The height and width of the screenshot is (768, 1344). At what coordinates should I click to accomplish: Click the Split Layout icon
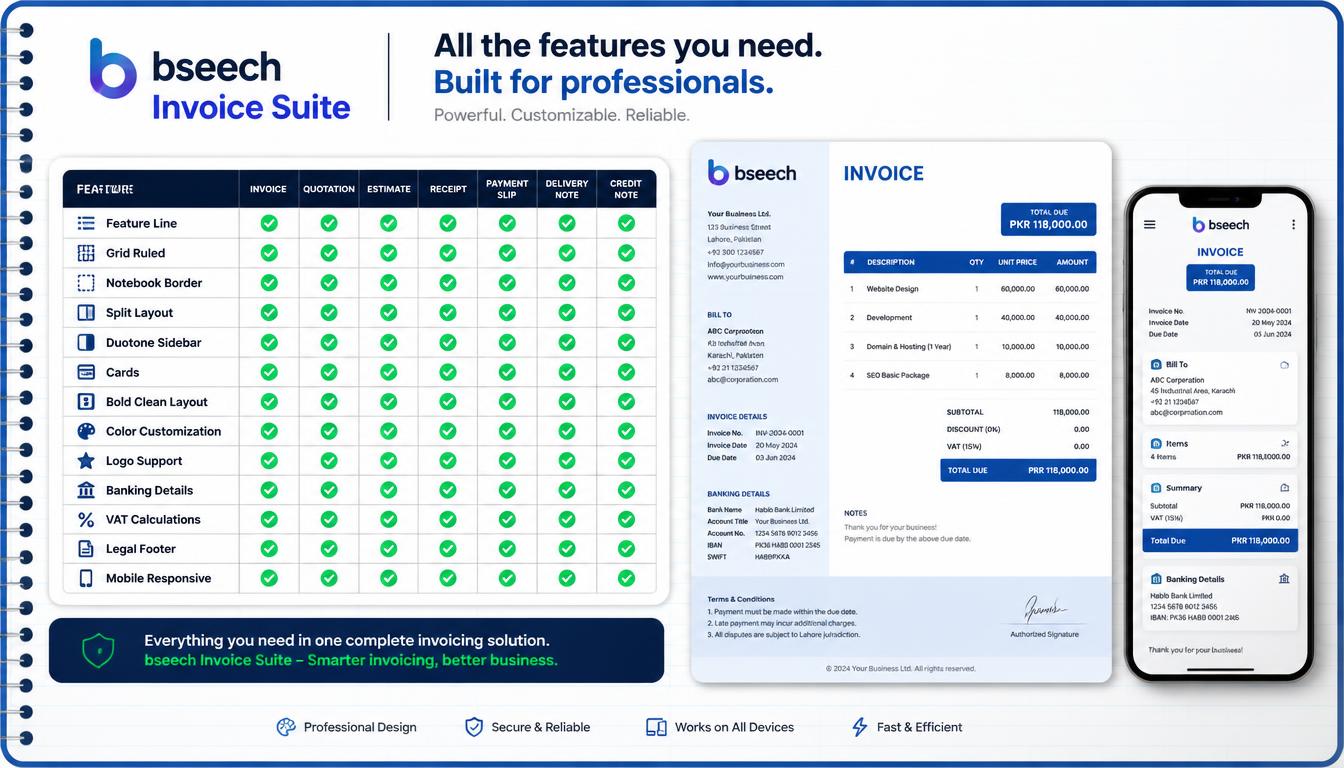(x=86, y=313)
